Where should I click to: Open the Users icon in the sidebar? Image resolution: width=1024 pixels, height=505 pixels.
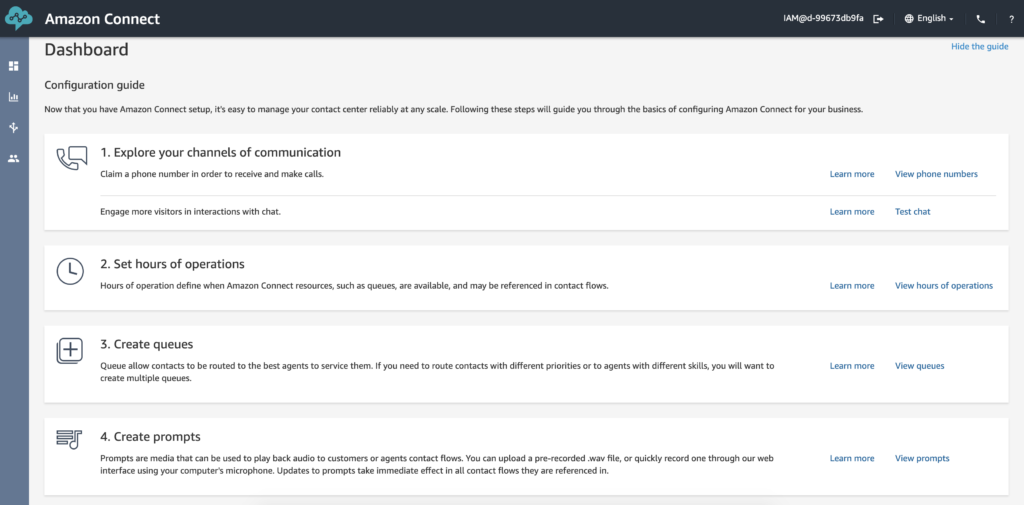click(x=13, y=158)
